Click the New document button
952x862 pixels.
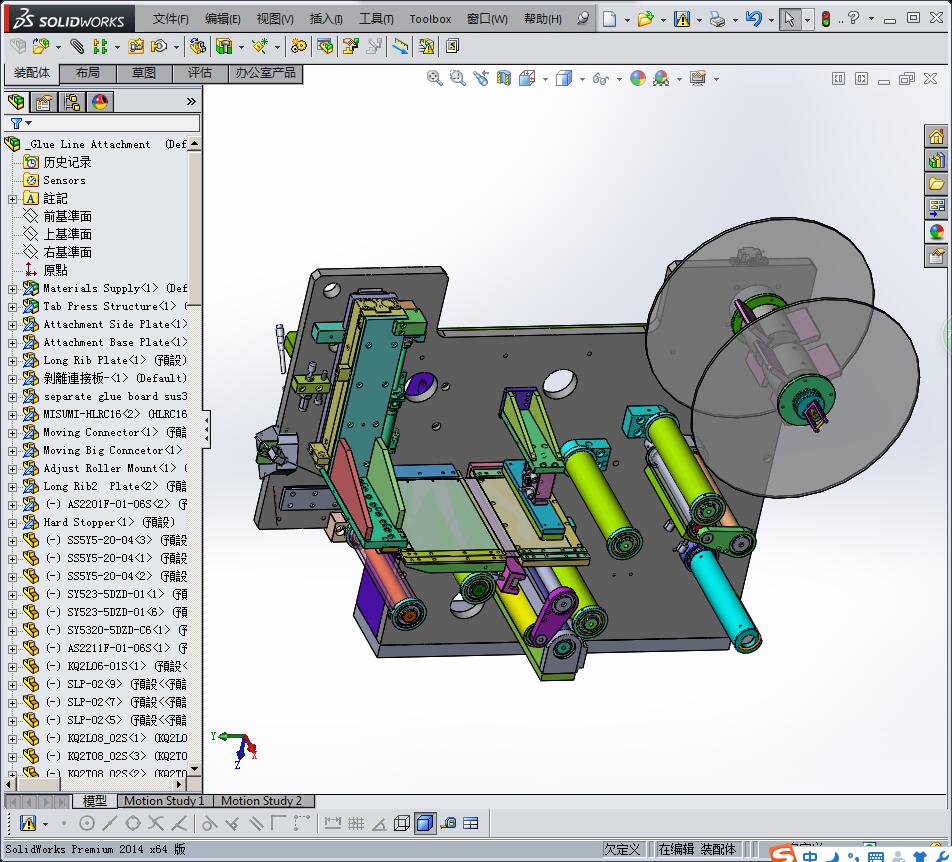(x=610, y=19)
